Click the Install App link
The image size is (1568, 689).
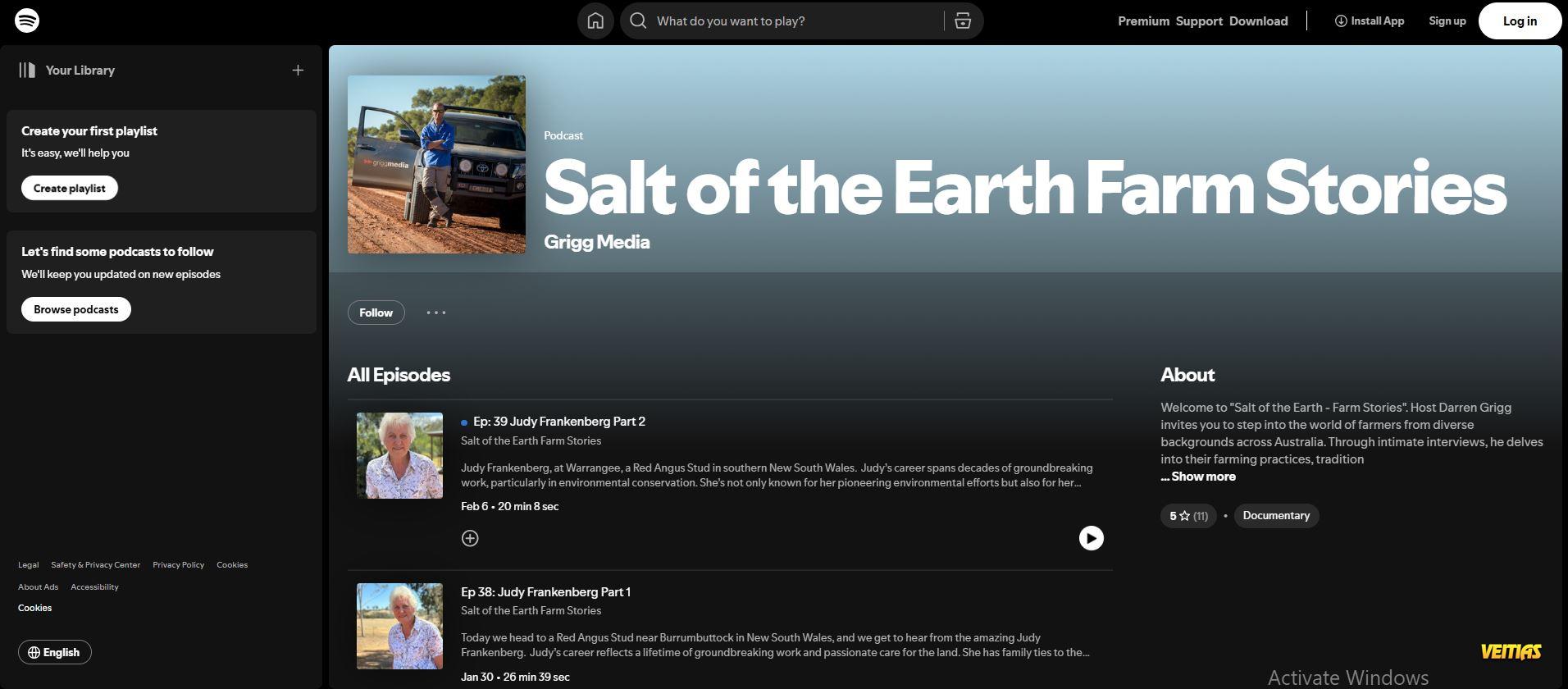1370,21
